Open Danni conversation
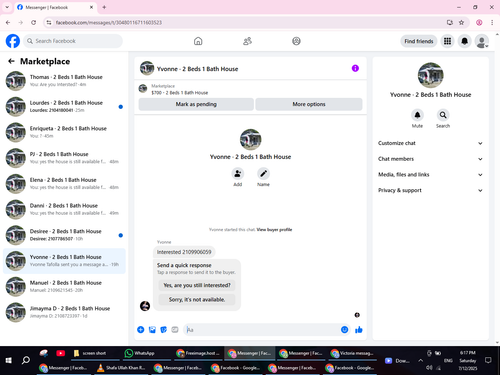This screenshot has width=500, height=375. (64, 209)
